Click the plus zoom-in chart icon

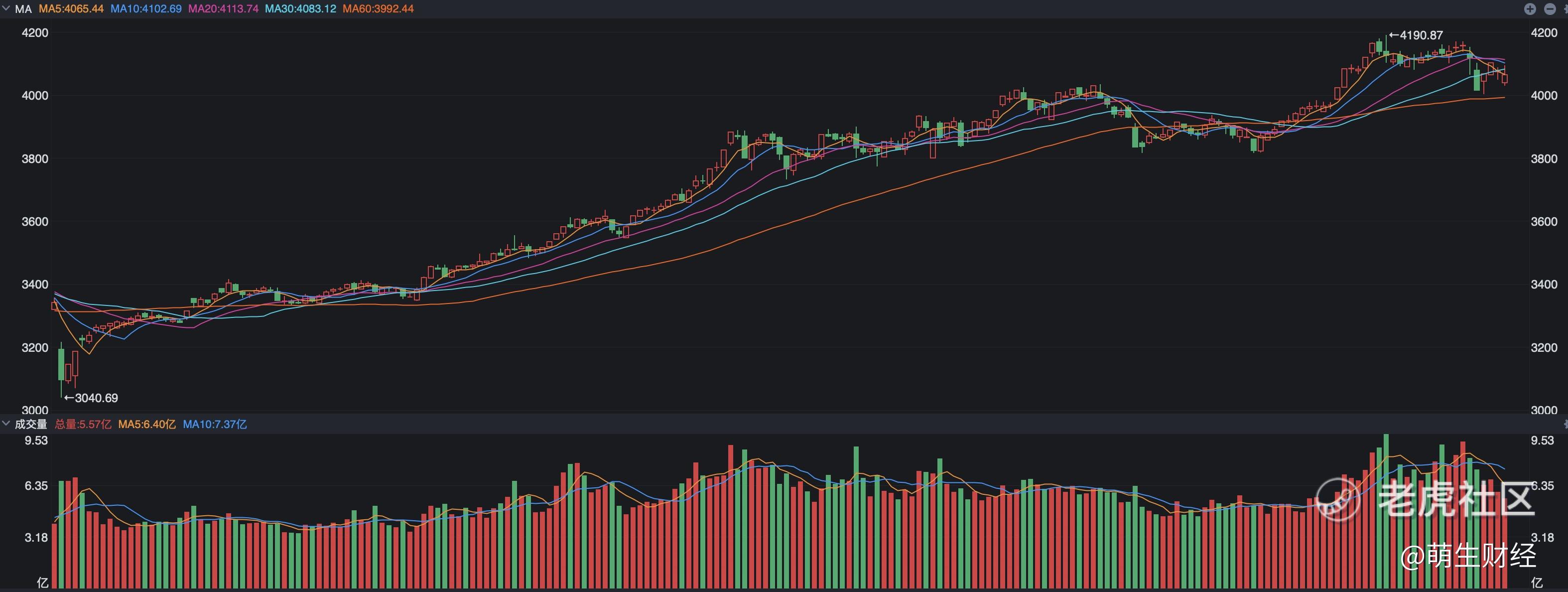coord(1530,8)
